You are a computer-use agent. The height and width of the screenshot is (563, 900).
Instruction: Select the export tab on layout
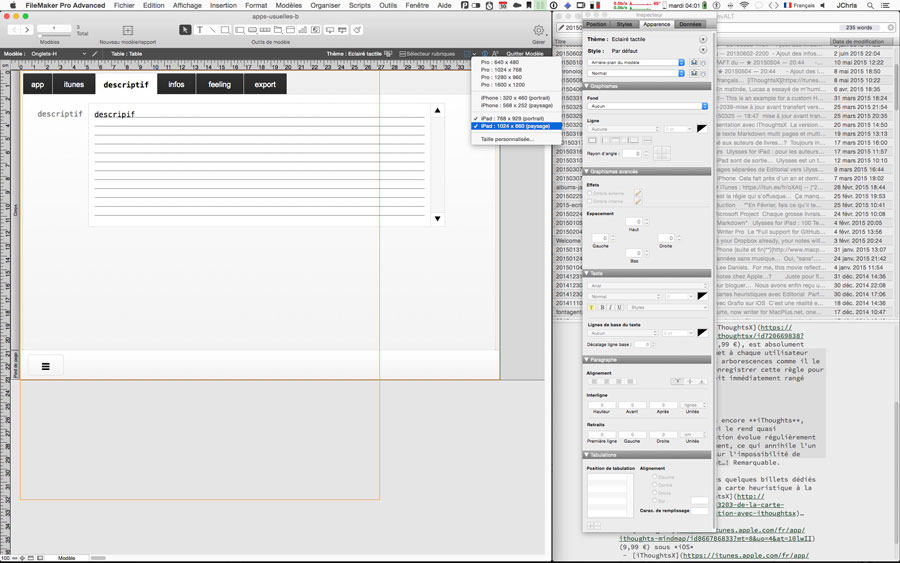(x=265, y=84)
